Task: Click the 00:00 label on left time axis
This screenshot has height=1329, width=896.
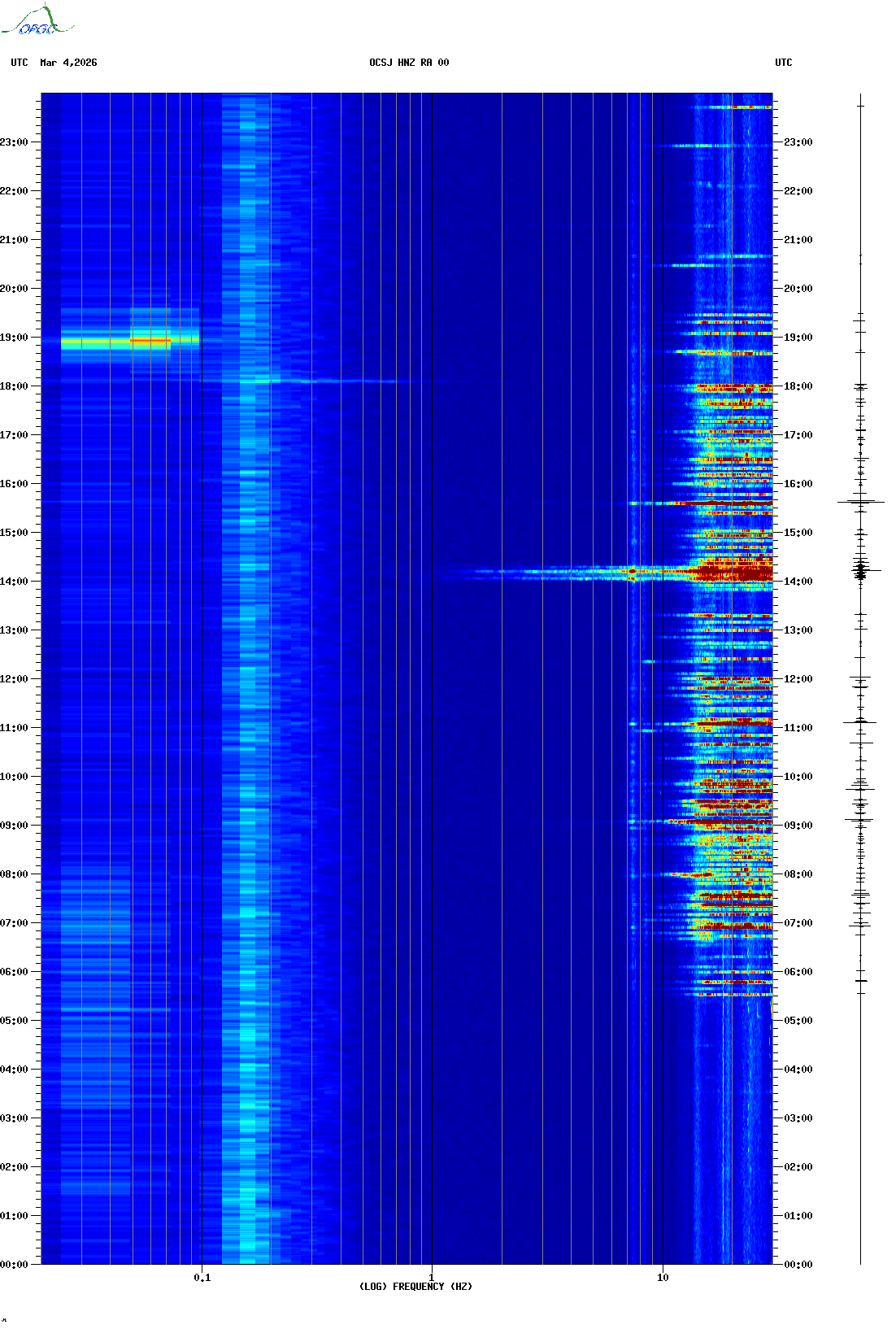Action: pyautogui.click(x=14, y=1265)
